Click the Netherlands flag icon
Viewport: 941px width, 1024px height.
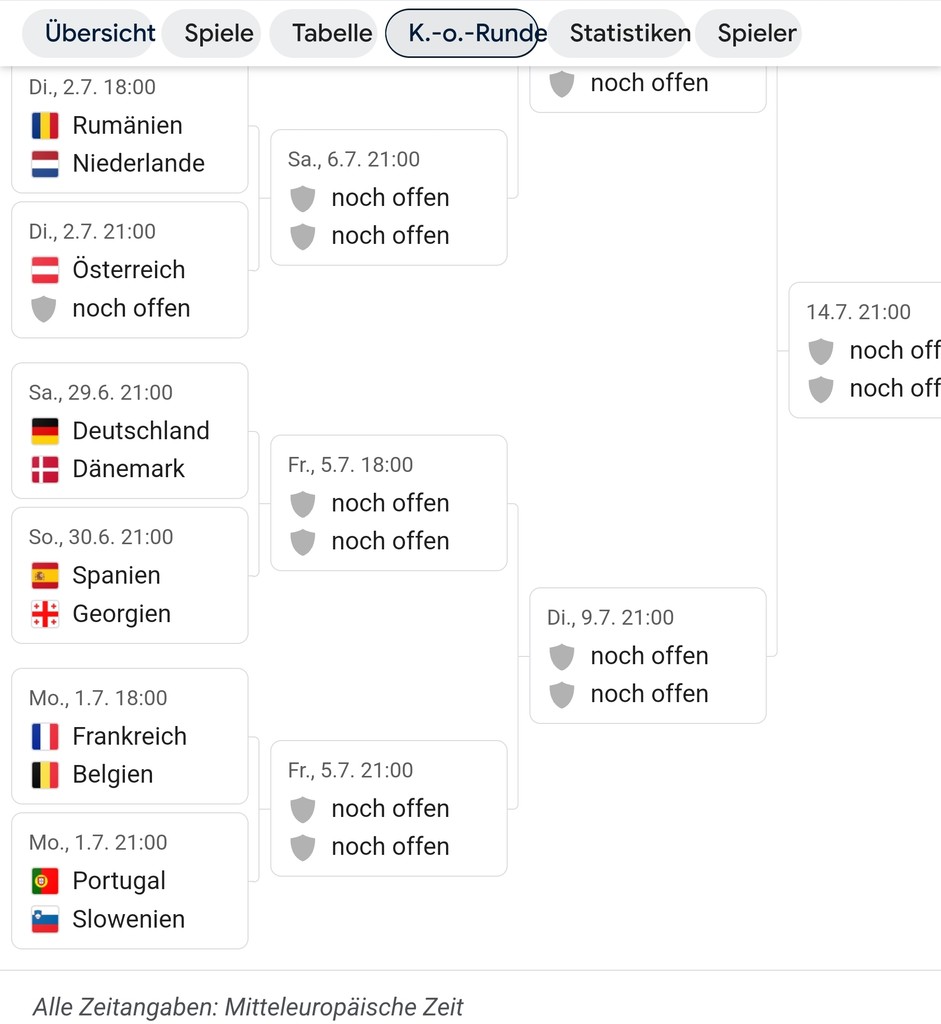[x=45, y=164]
